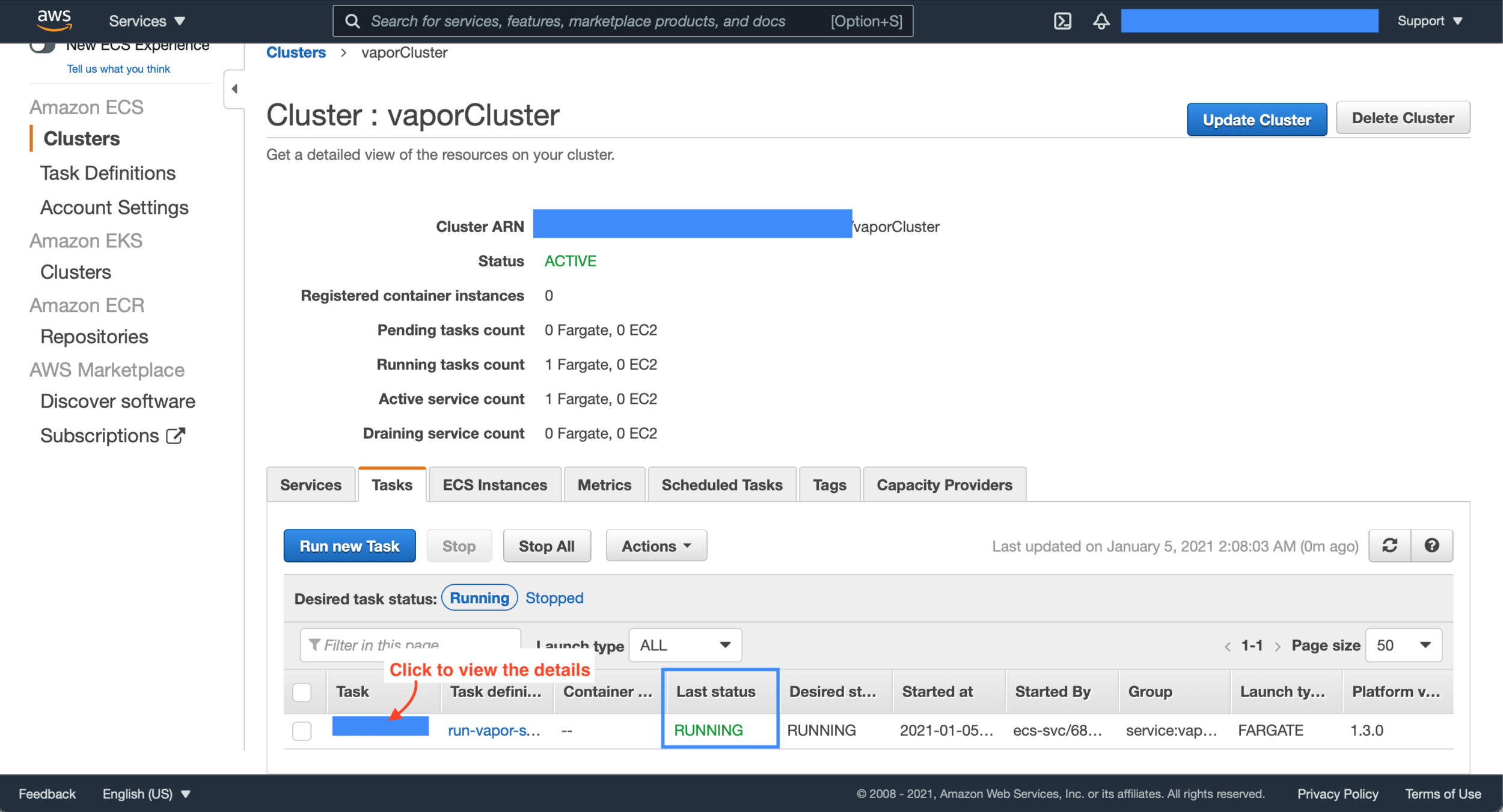Refresh the tasks list
Screen dimensions: 1503x812
coord(1389,545)
